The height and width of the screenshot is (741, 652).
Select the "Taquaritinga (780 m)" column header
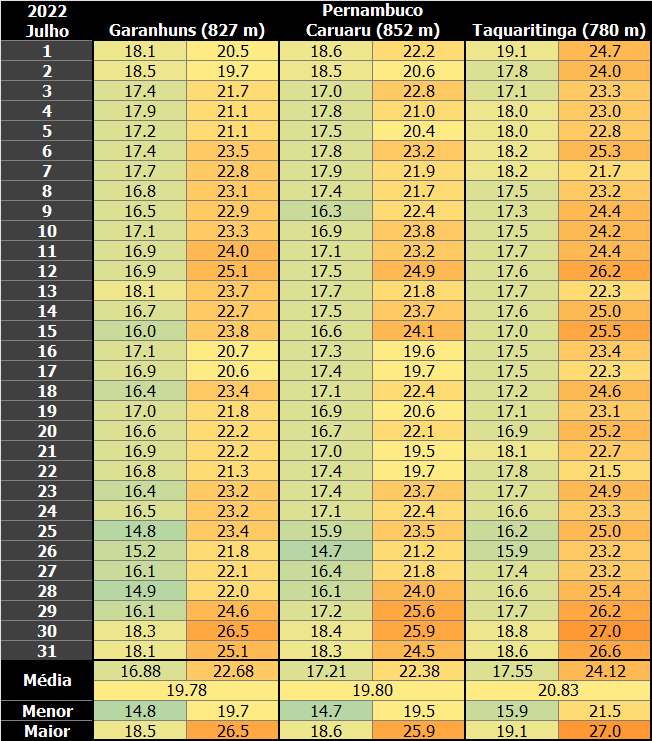click(x=559, y=30)
